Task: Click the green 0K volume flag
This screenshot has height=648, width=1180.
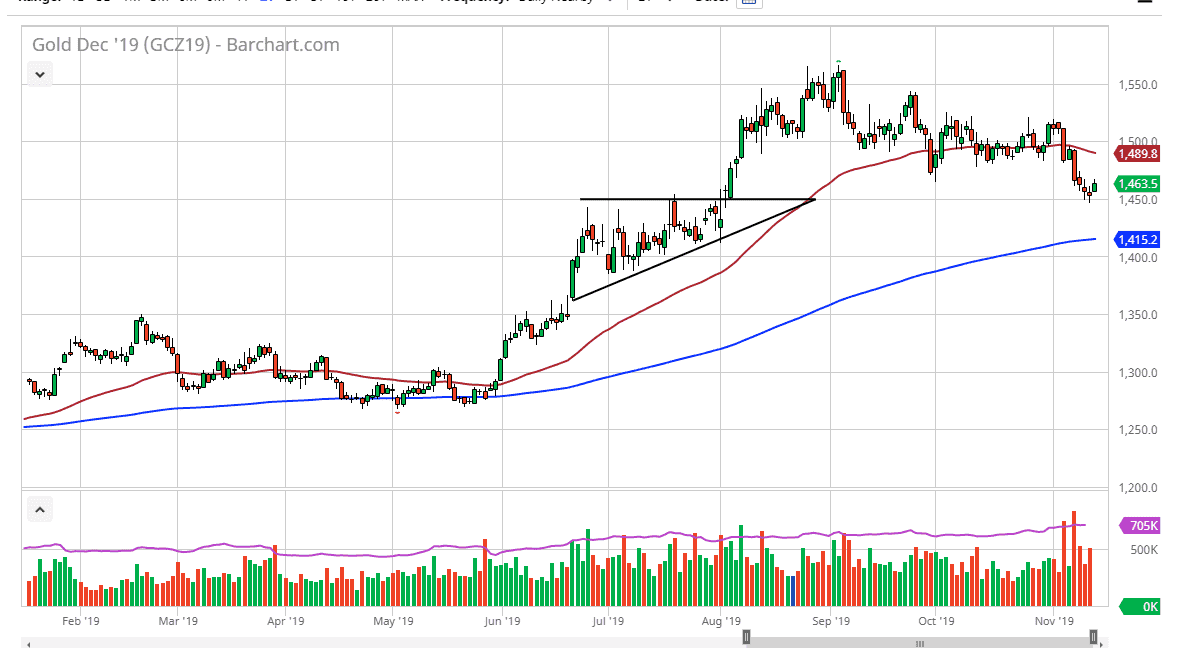Action: click(x=1140, y=605)
